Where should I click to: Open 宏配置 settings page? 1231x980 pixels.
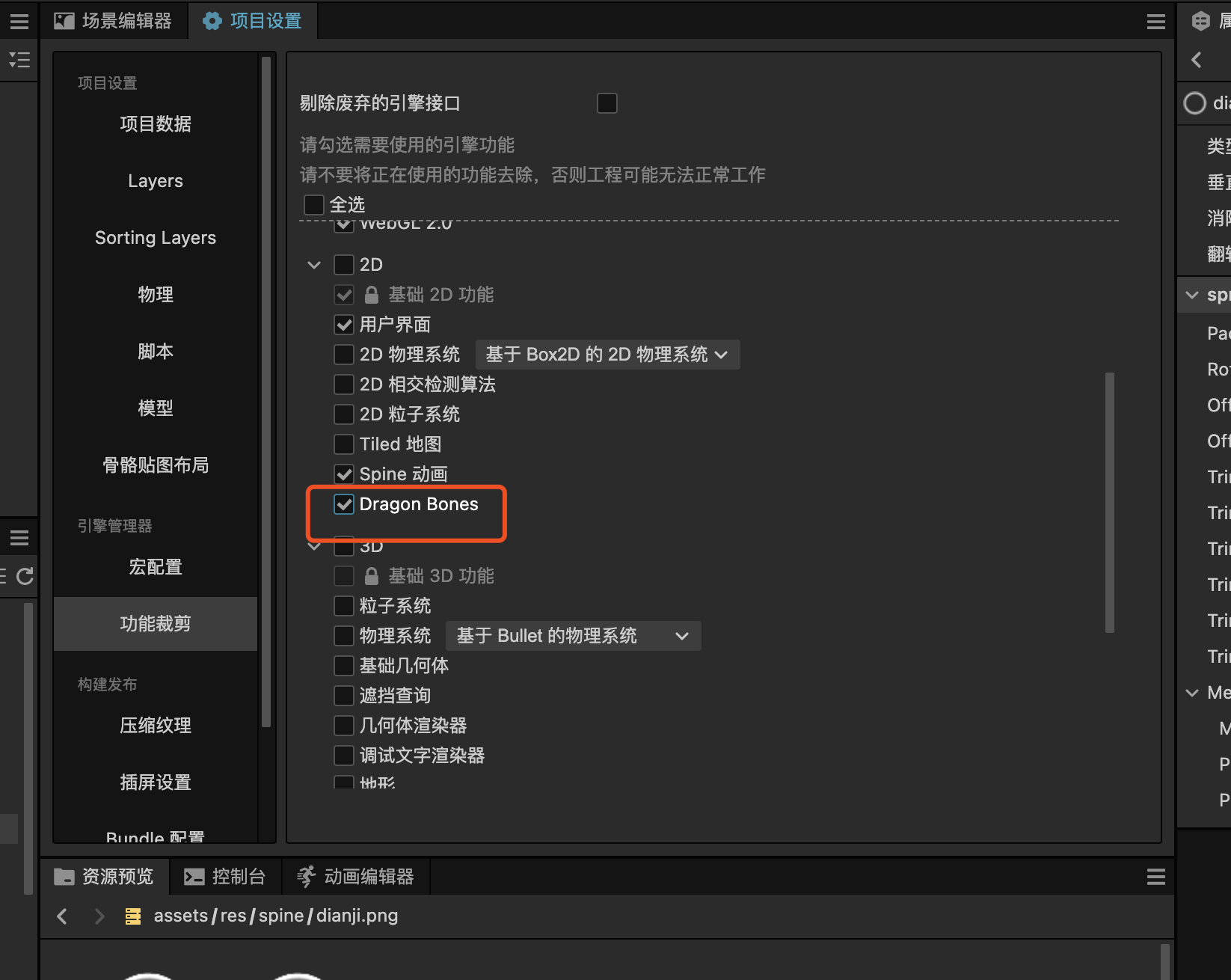pos(156,567)
